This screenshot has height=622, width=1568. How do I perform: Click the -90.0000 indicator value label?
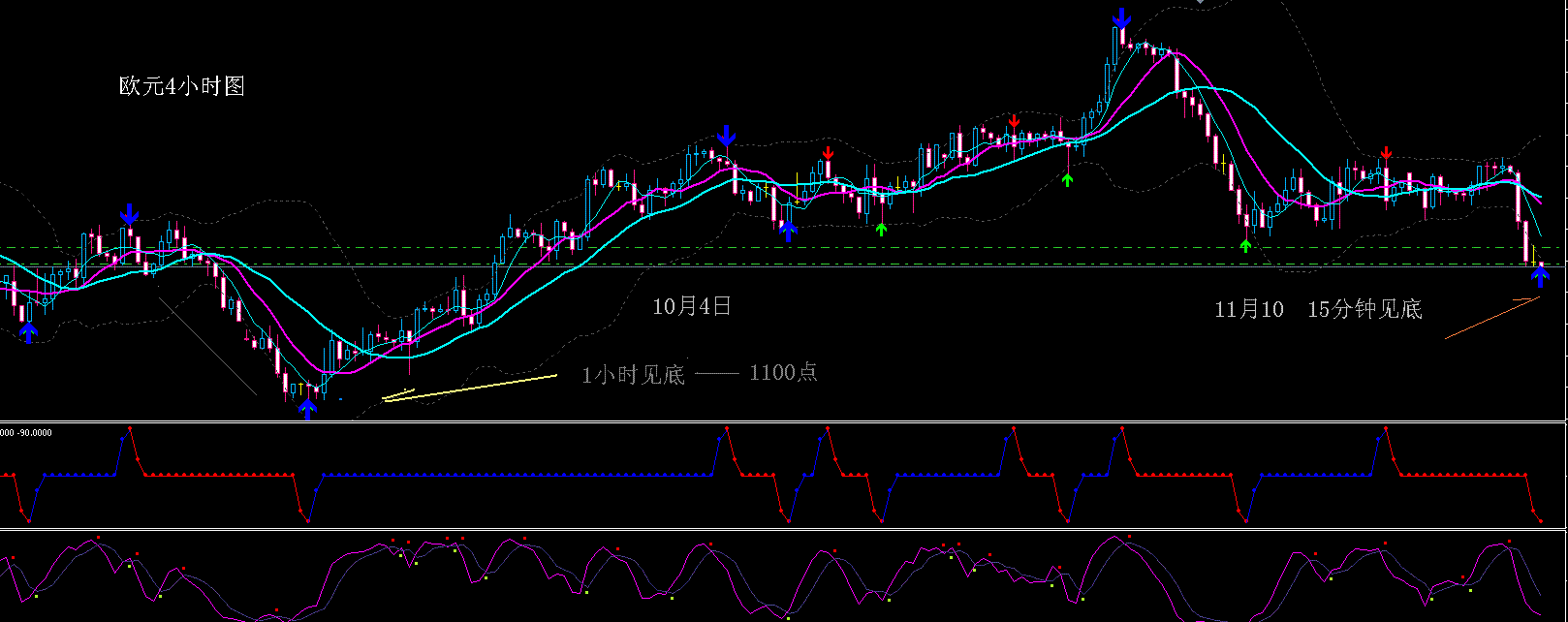36,432
